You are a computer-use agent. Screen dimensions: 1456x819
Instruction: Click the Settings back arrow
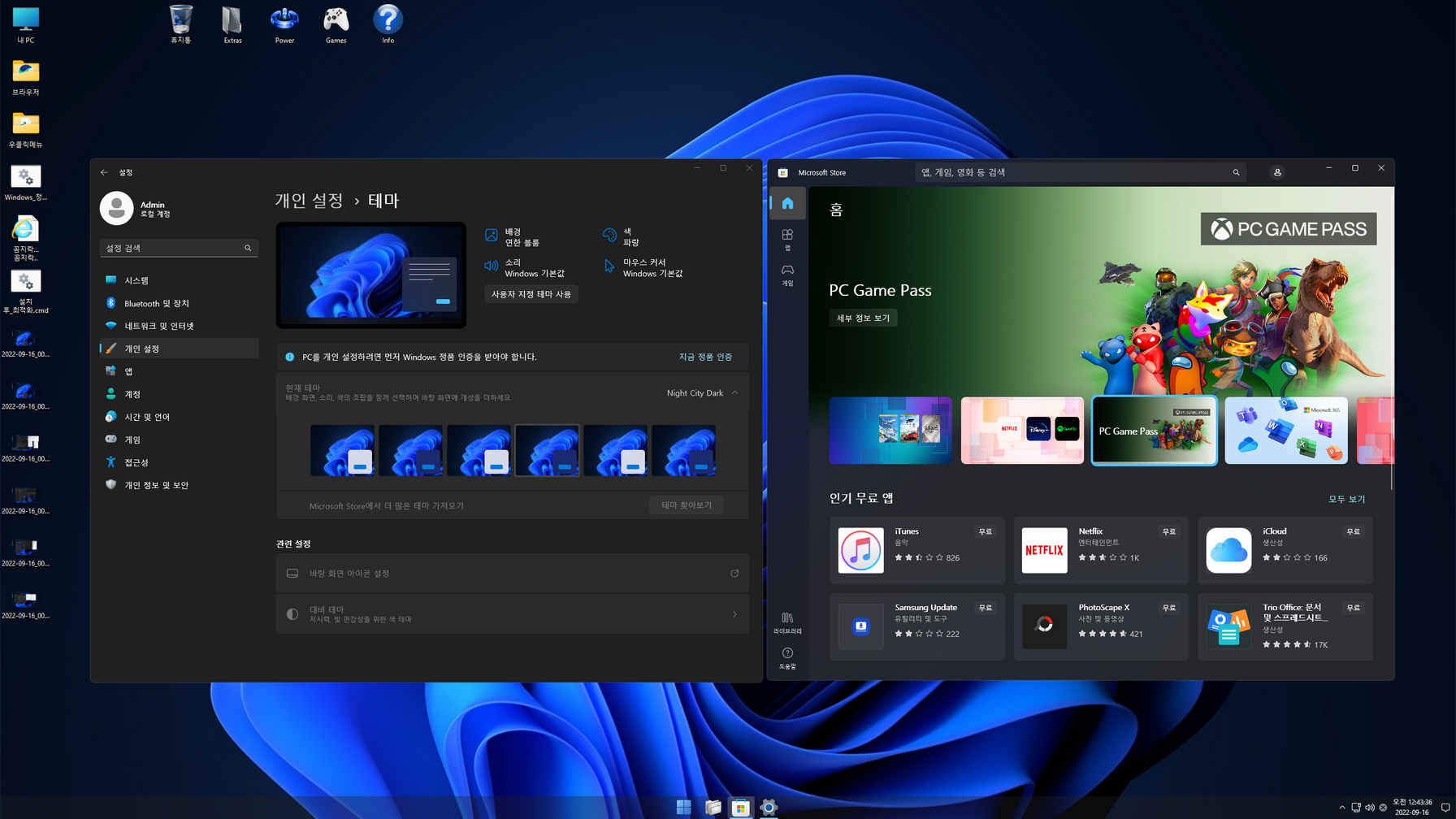[104, 172]
